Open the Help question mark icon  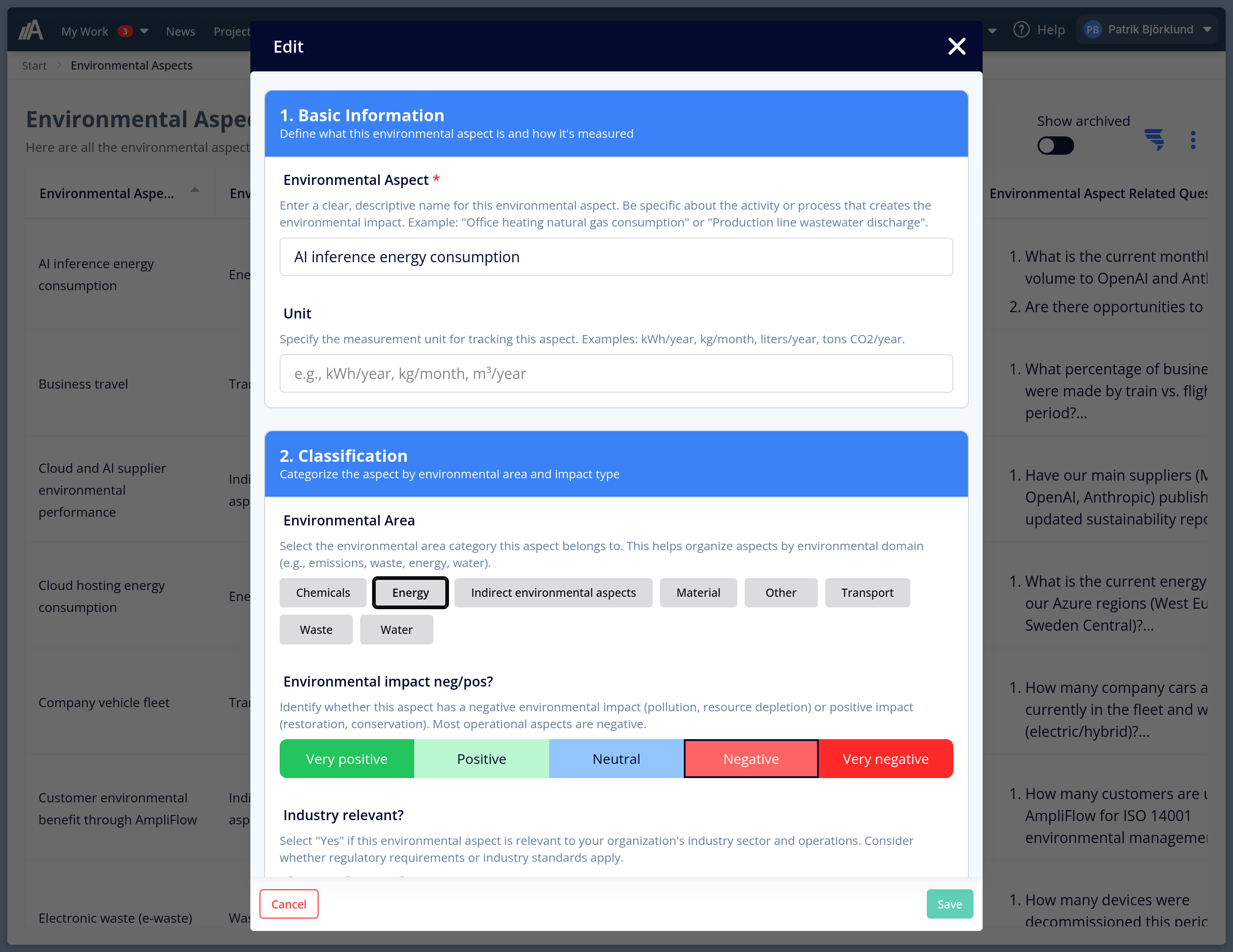point(1021,29)
